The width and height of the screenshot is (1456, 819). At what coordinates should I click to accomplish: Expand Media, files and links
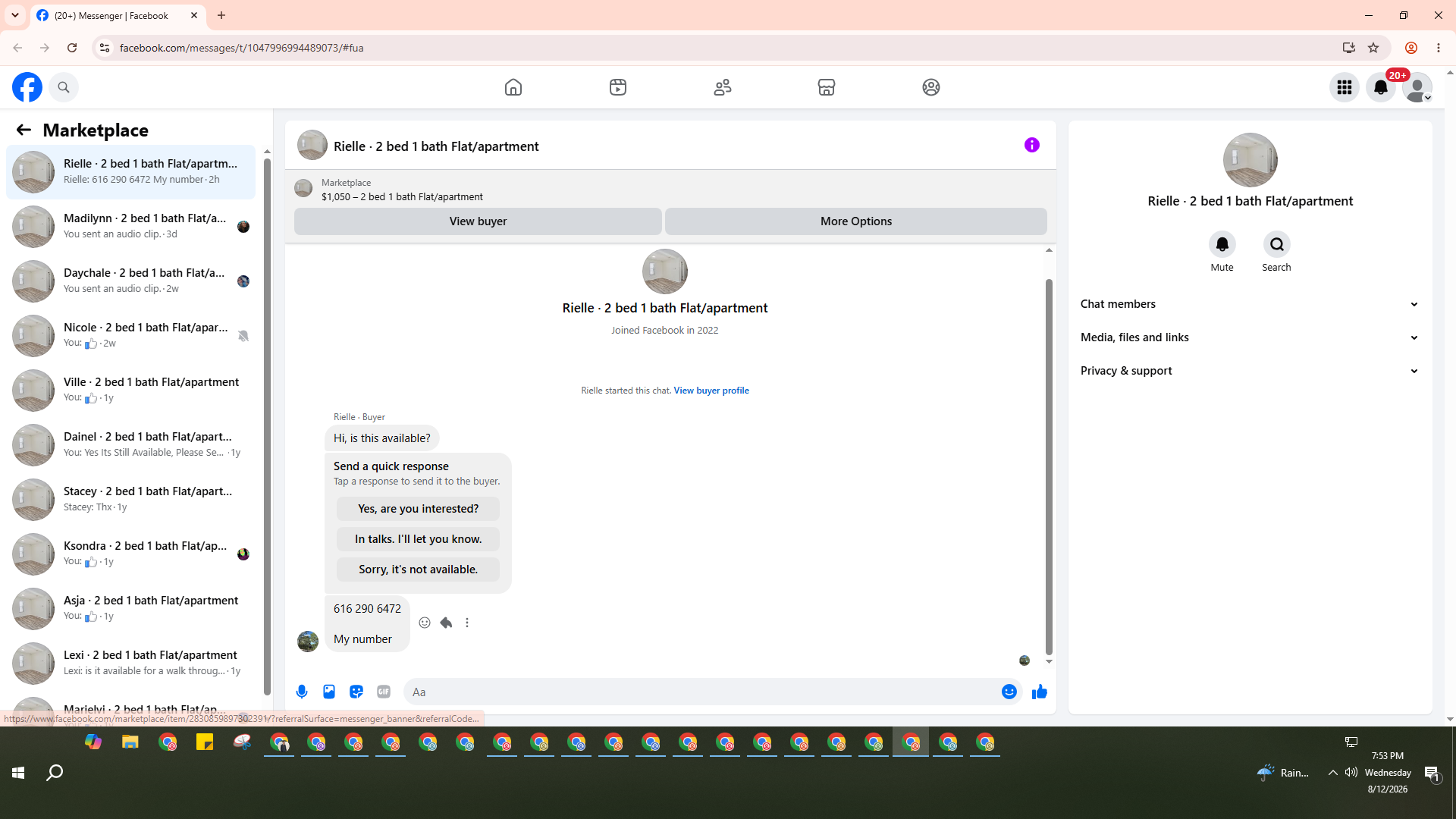tap(1250, 337)
